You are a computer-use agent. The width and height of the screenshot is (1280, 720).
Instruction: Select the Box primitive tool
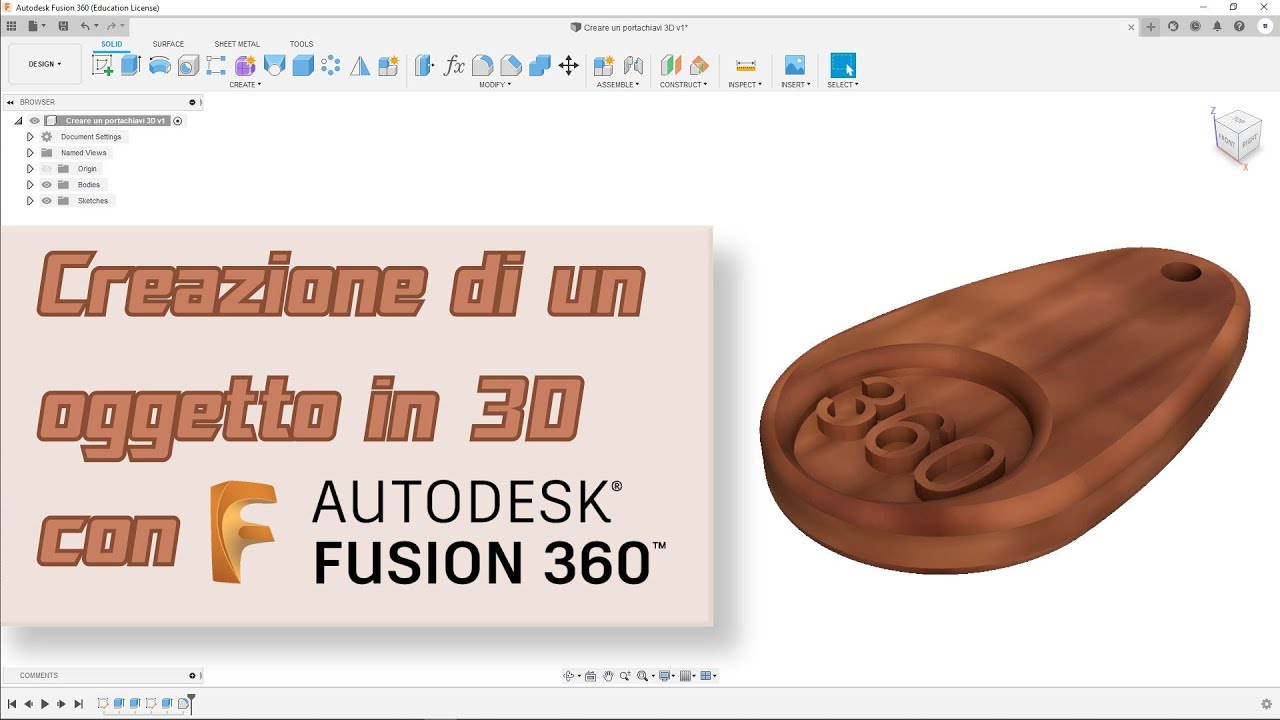tap(303, 66)
